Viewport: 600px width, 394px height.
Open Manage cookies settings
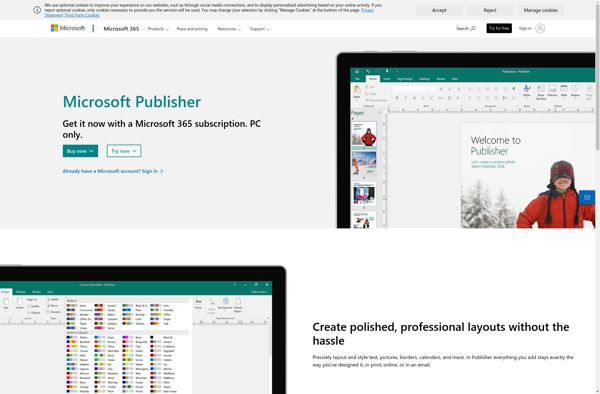pyautogui.click(x=540, y=10)
